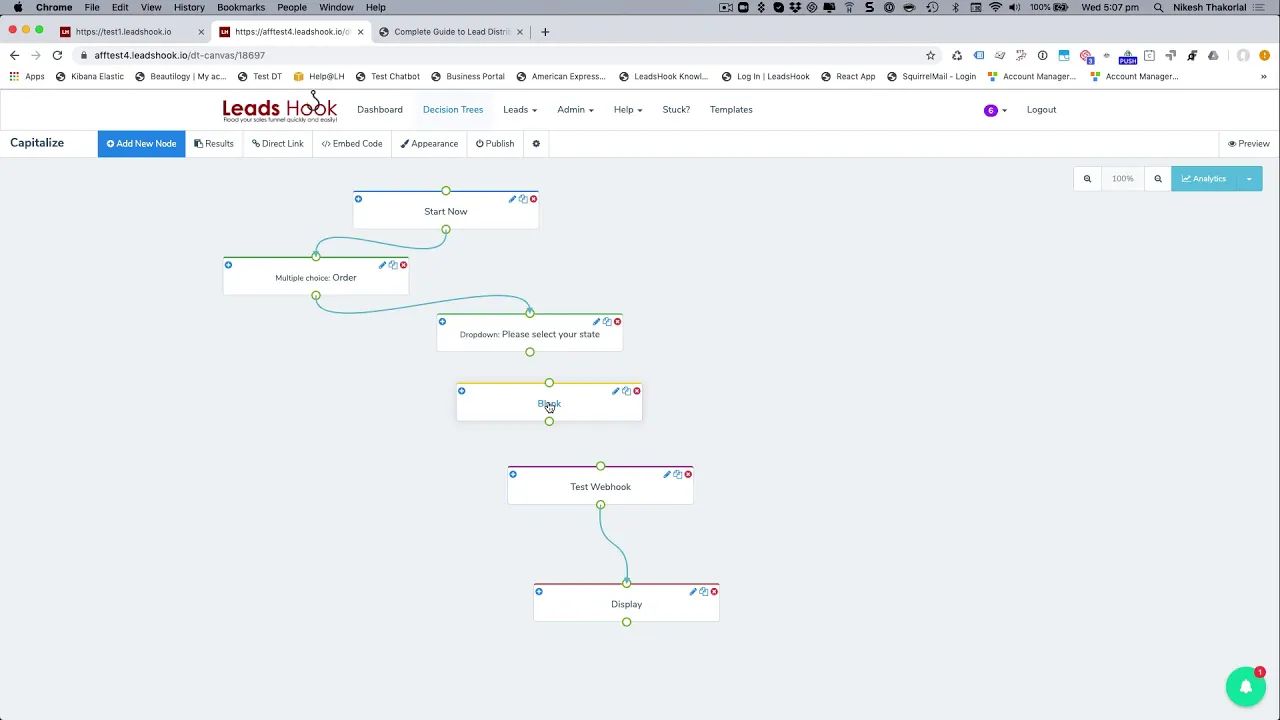The image size is (1280, 720).
Task: Edit the Test Webhook node
Action: 667,474
